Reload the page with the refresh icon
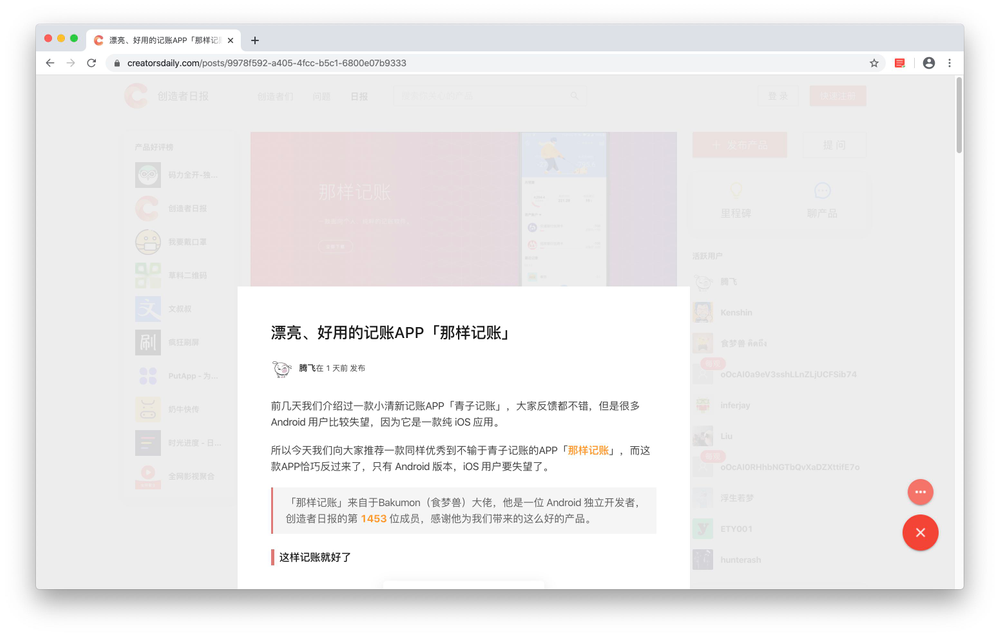The width and height of the screenshot is (1000, 637). click(x=91, y=63)
